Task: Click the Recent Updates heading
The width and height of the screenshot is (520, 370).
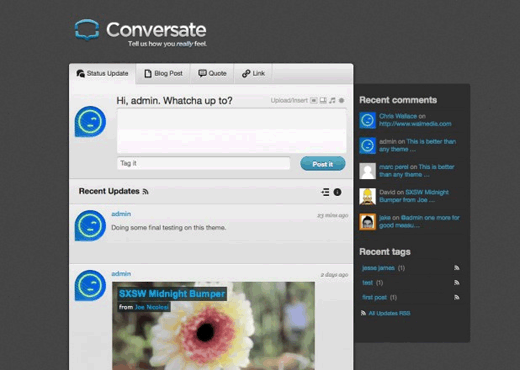Action: 109,191
